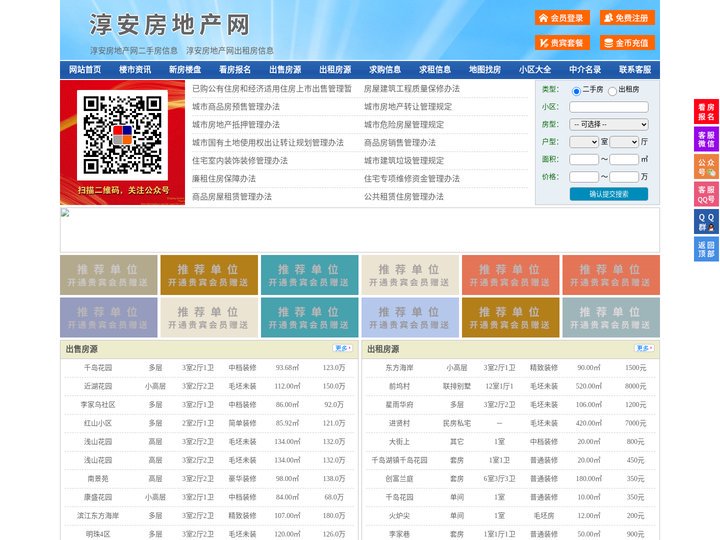The height and width of the screenshot is (540, 720).
Task: Open the 会员登录 member login button
Action: (562, 18)
